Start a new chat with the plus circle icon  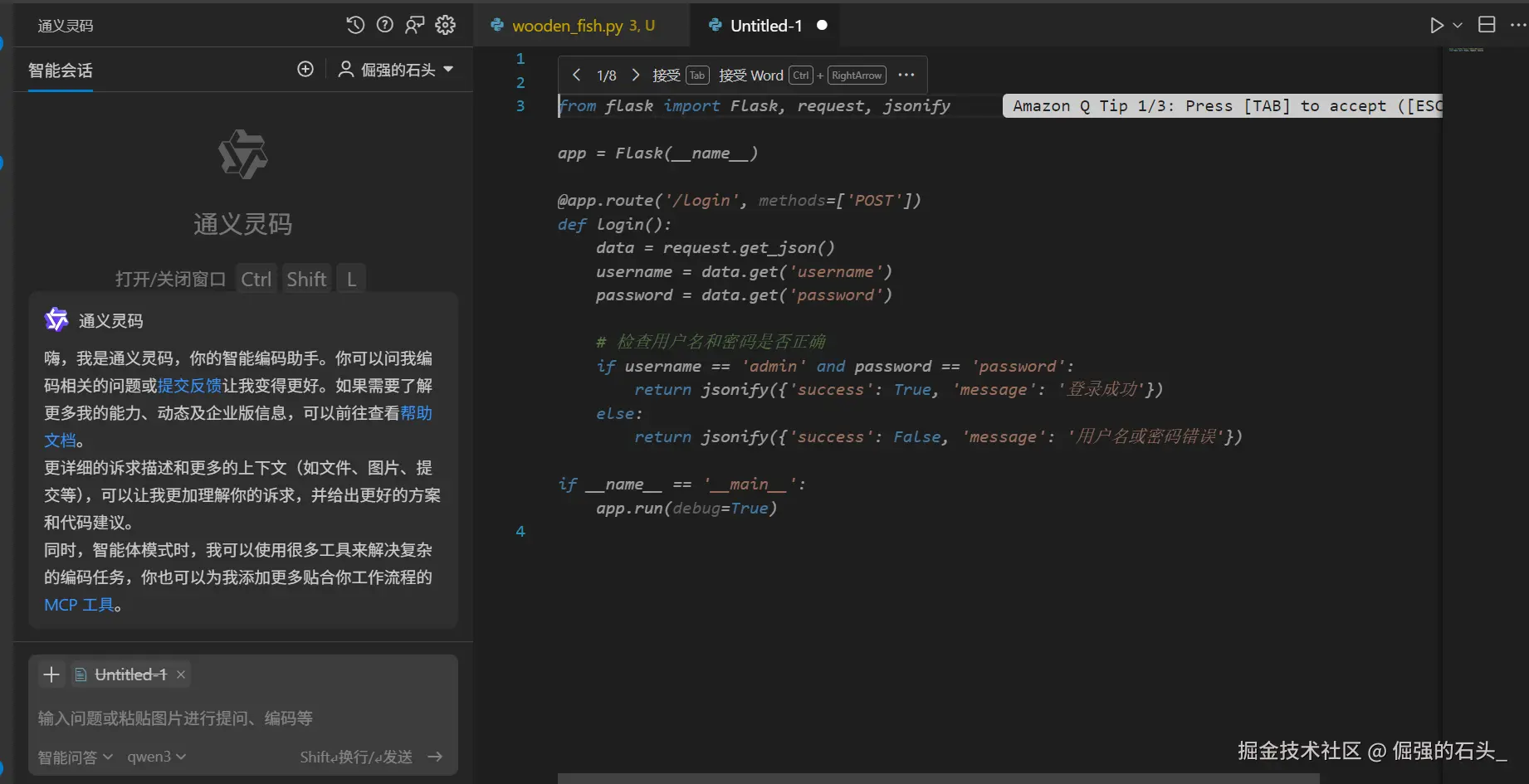point(305,69)
